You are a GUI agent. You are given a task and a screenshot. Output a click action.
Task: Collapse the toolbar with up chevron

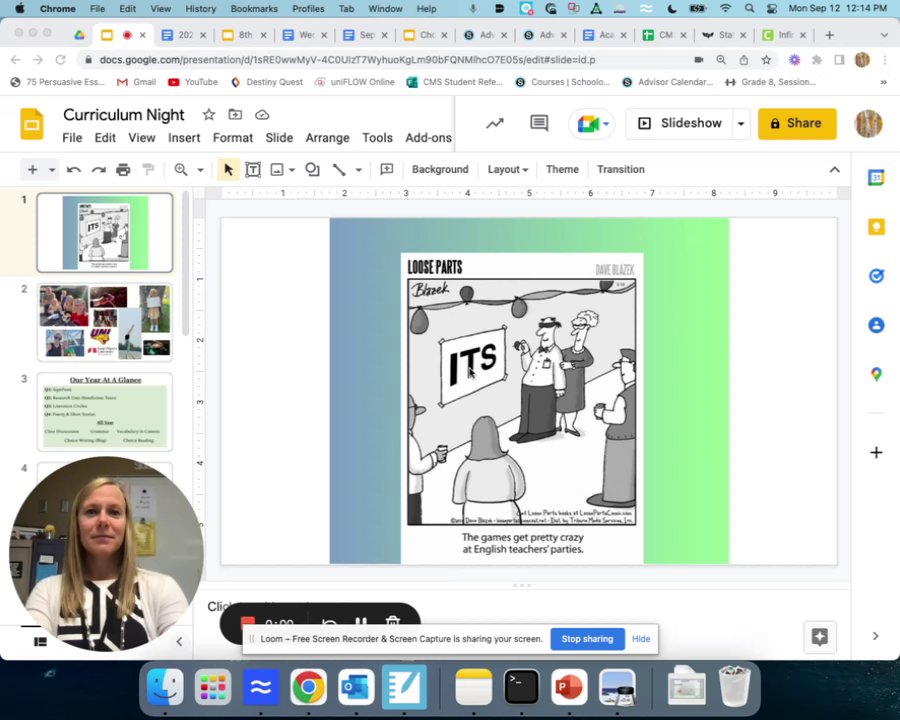(835, 170)
